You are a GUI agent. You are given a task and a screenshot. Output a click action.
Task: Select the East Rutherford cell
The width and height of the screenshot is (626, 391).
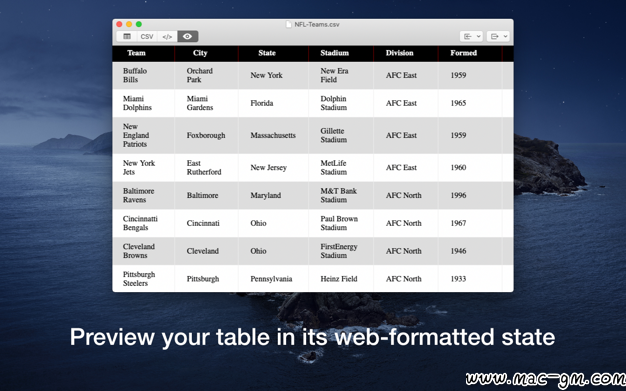pos(206,168)
